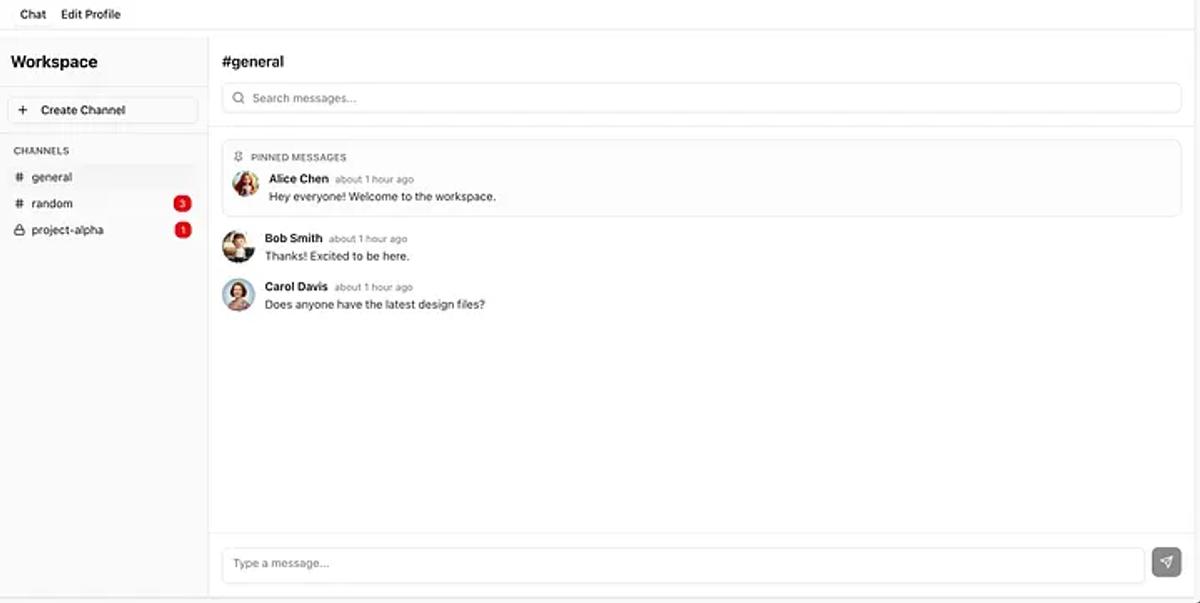Click the lock icon beside project-alpha

(x=19, y=230)
